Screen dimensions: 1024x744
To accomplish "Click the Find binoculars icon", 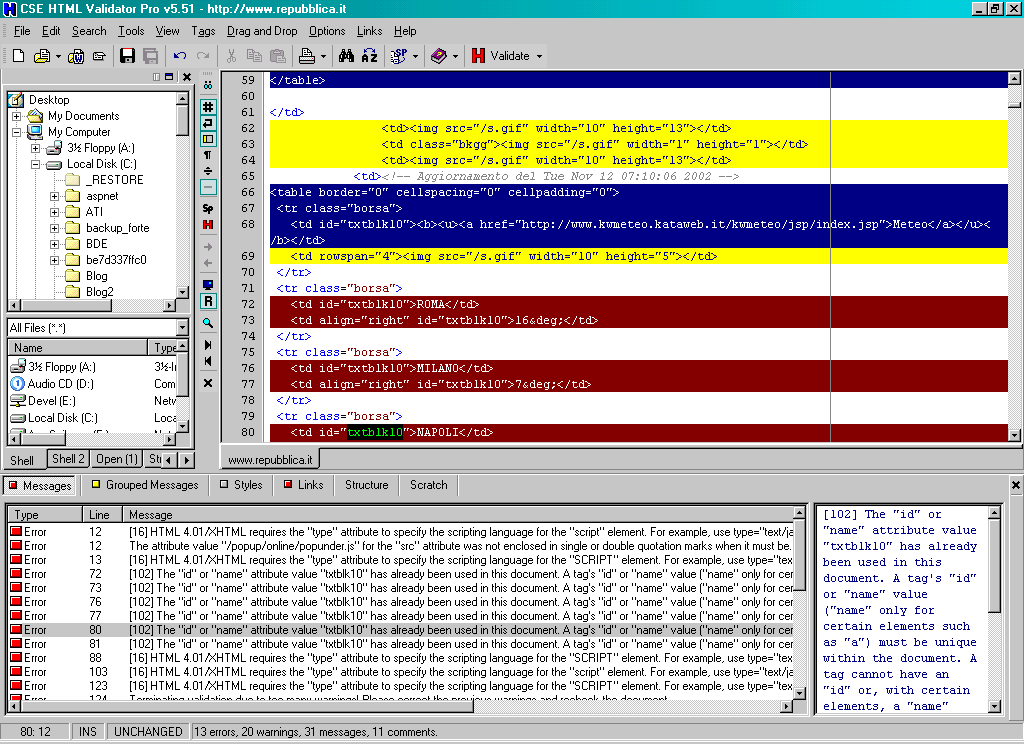I will point(347,56).
